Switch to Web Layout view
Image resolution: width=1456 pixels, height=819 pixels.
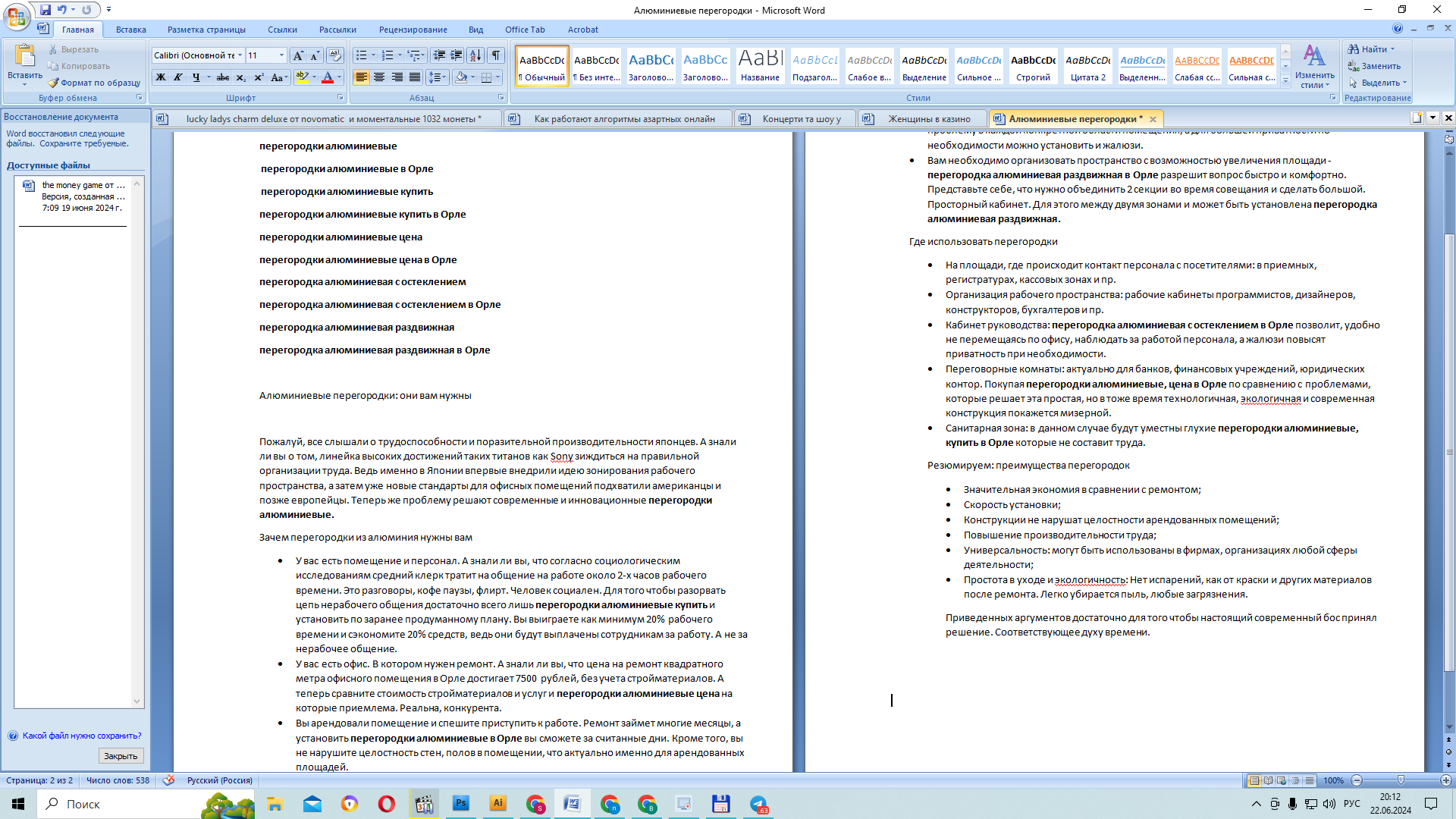(x=1282, y=780)
